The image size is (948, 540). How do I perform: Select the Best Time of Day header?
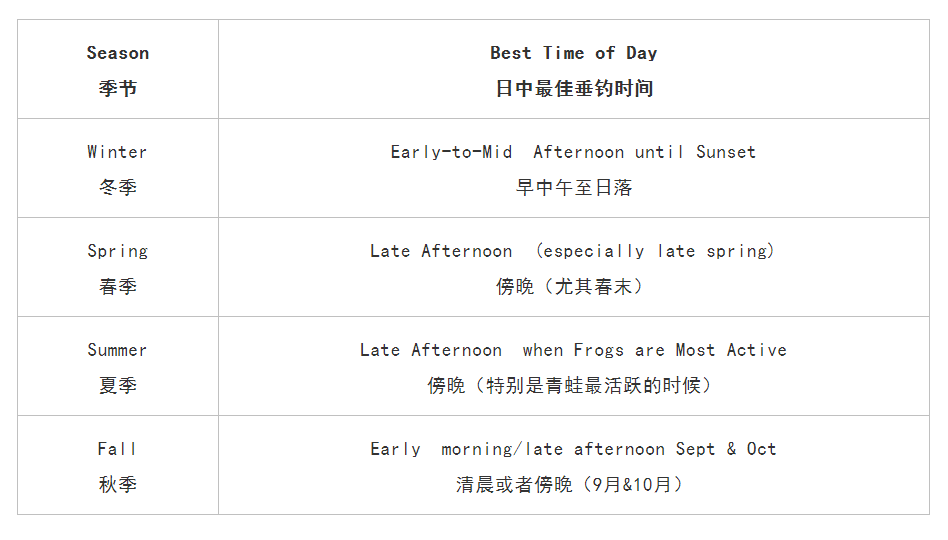(x=574, y=69)
